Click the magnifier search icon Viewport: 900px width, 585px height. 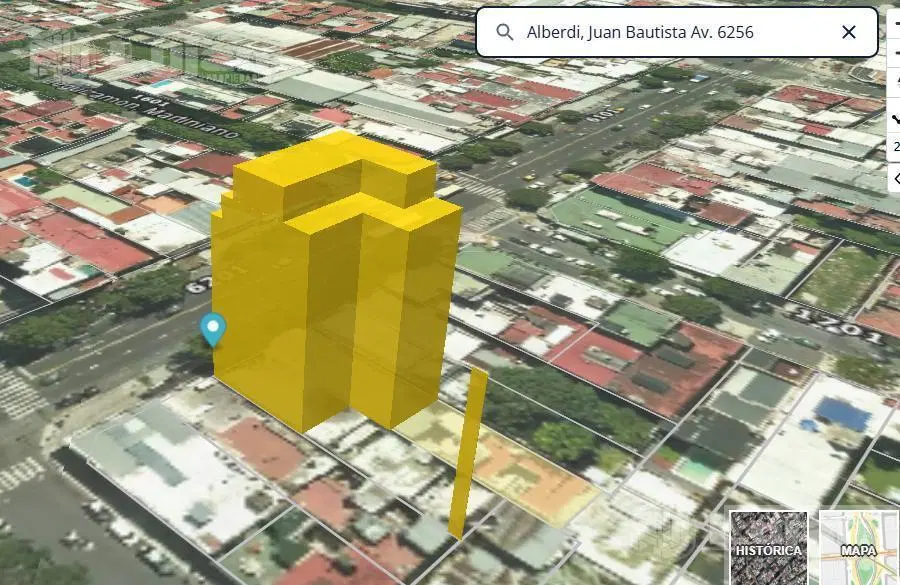(x=505, y=32)
